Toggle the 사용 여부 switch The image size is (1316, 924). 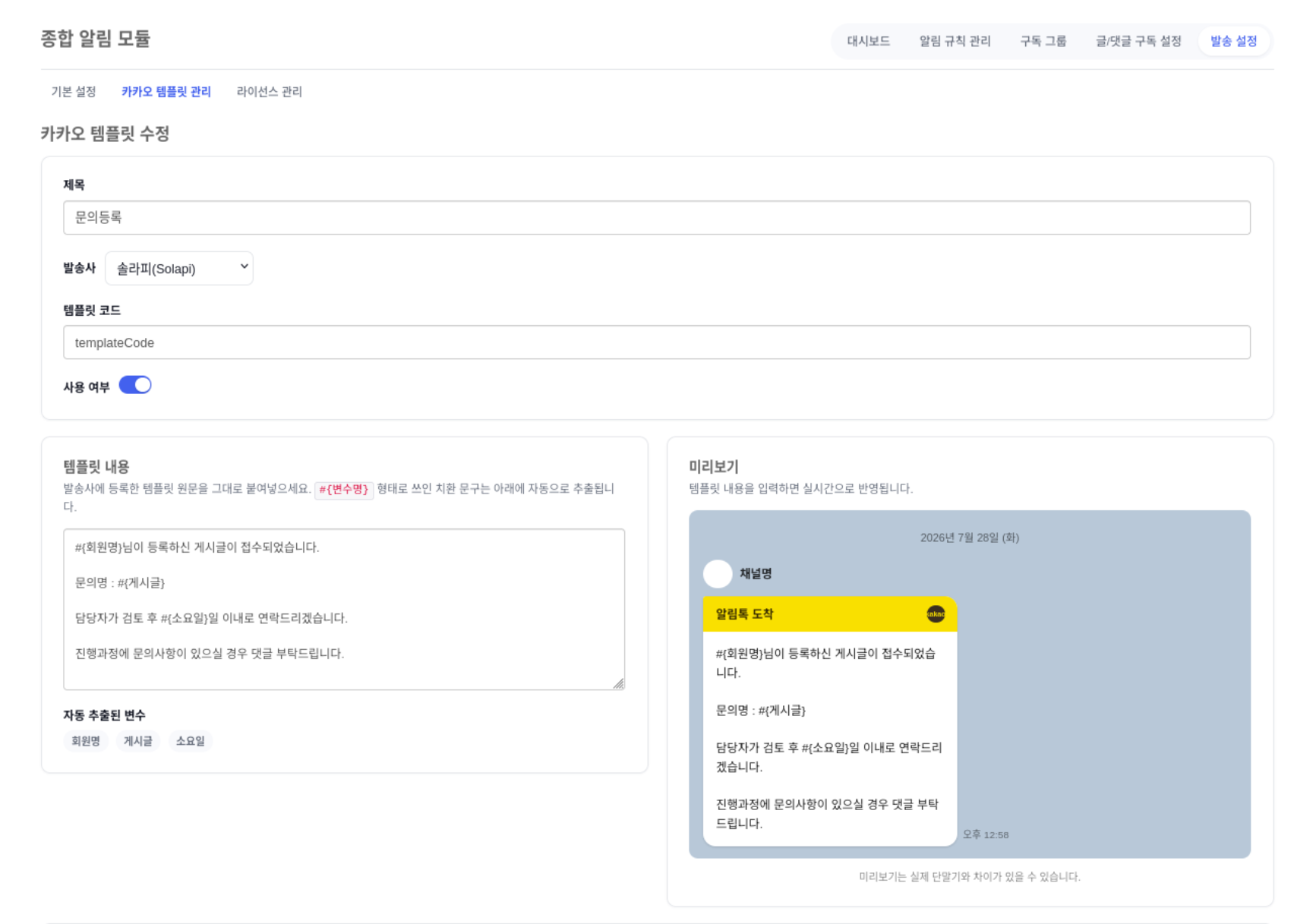tap(135, 385)
